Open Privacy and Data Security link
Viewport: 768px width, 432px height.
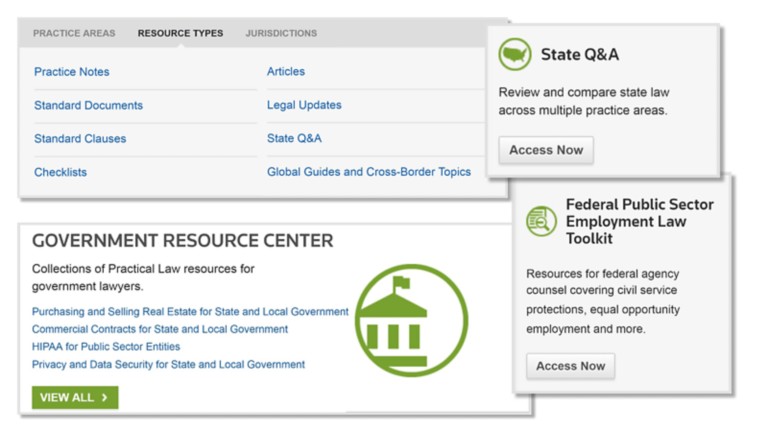pos(168,364)
